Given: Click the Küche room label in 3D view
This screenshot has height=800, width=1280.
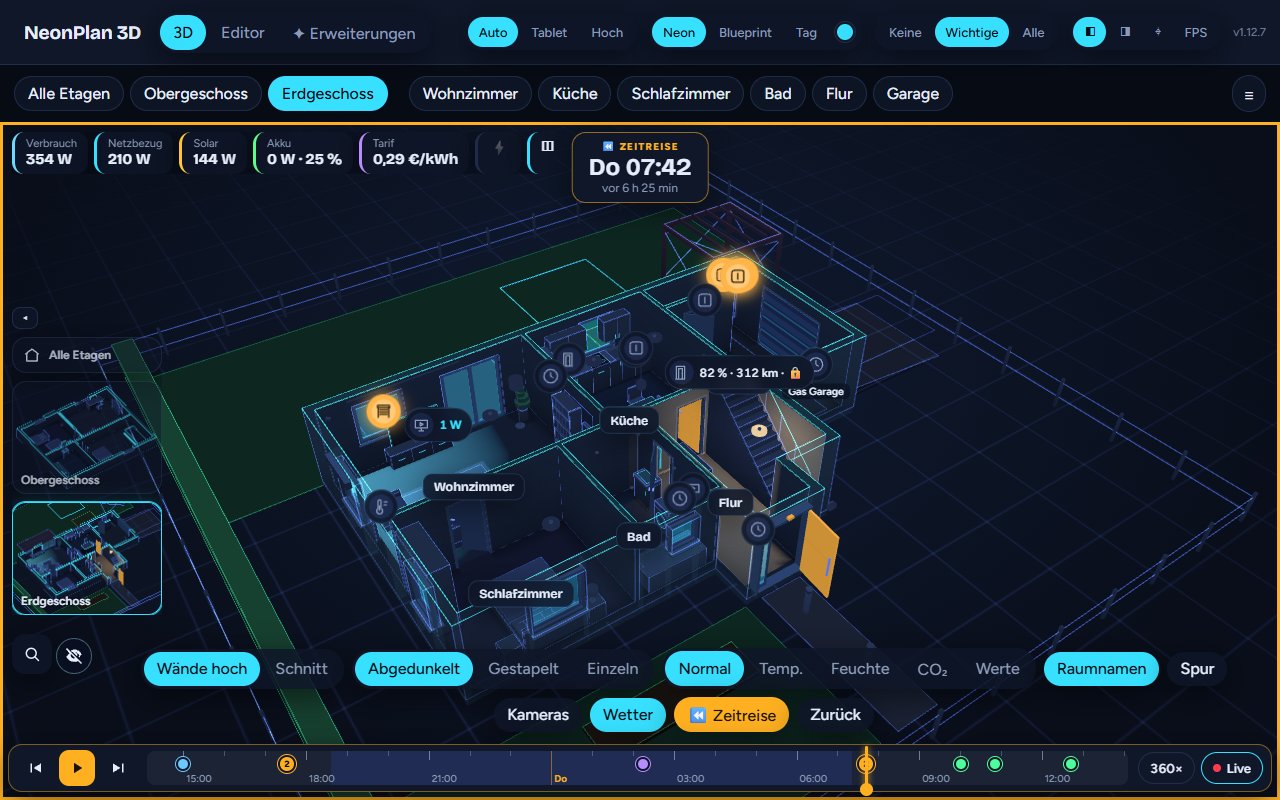Looking at the screenshot, I should click(x=629, y=421).
